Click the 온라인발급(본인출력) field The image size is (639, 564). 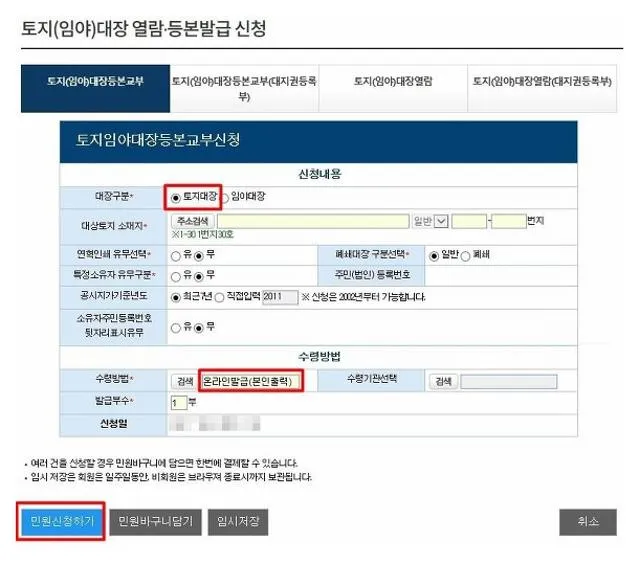click(251, 381)
